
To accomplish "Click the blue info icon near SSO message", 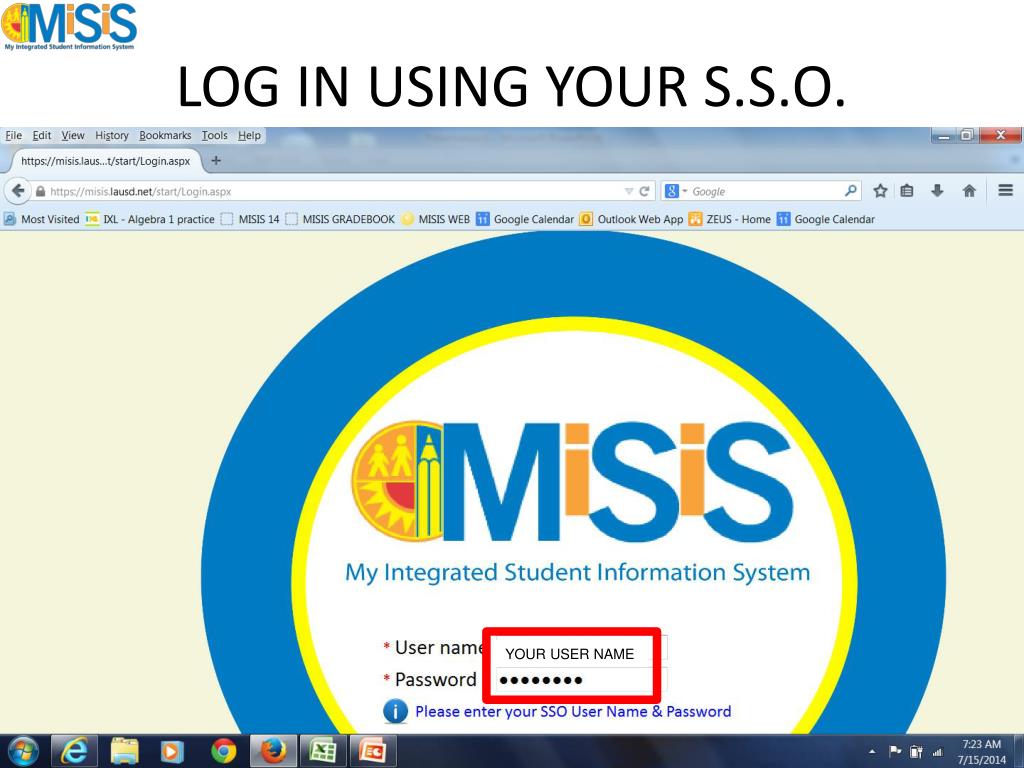I will point(395,711).
